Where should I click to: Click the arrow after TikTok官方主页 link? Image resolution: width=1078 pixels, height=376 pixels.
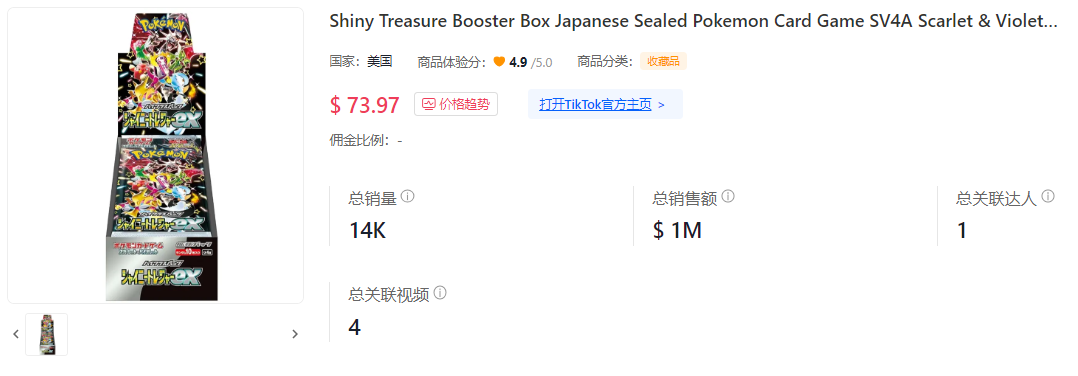661,105
